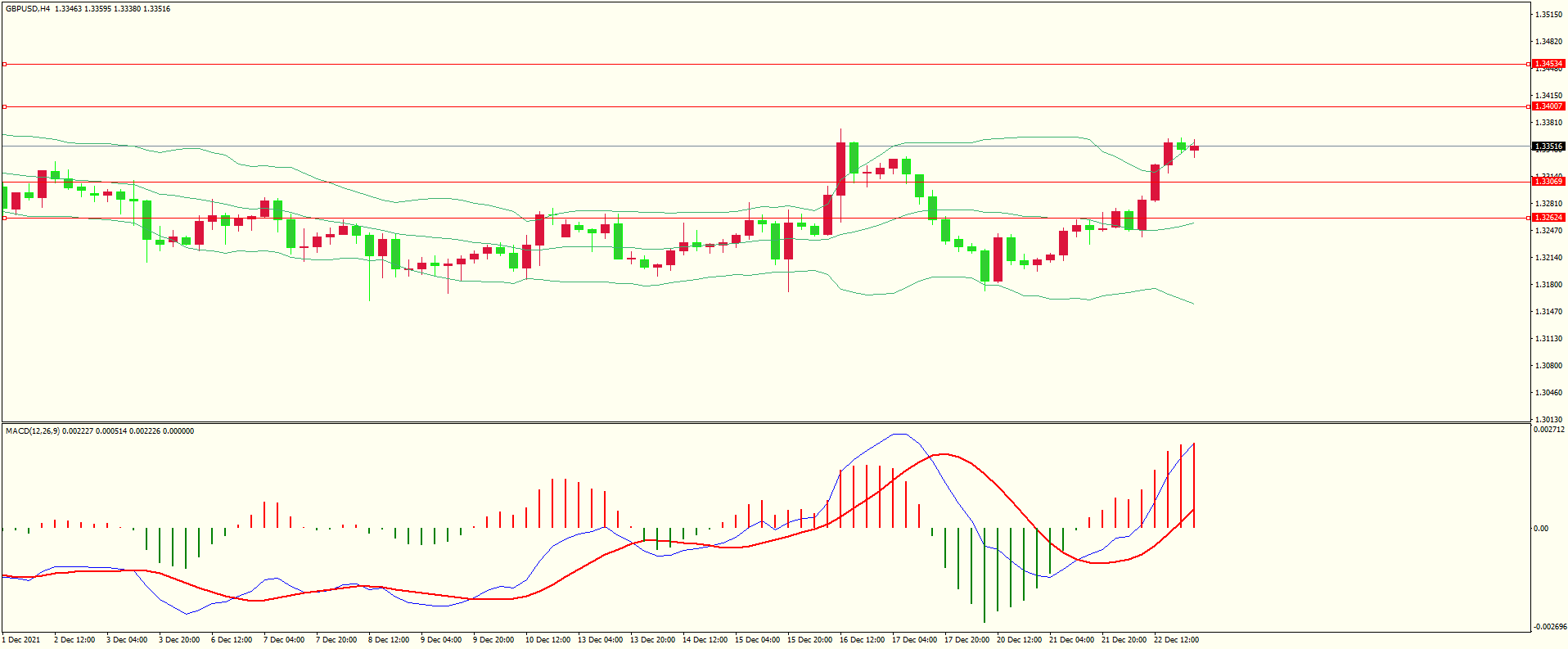Click the 7 Dec 20:00 time label

pyautogui.click(x=336, y=640)
